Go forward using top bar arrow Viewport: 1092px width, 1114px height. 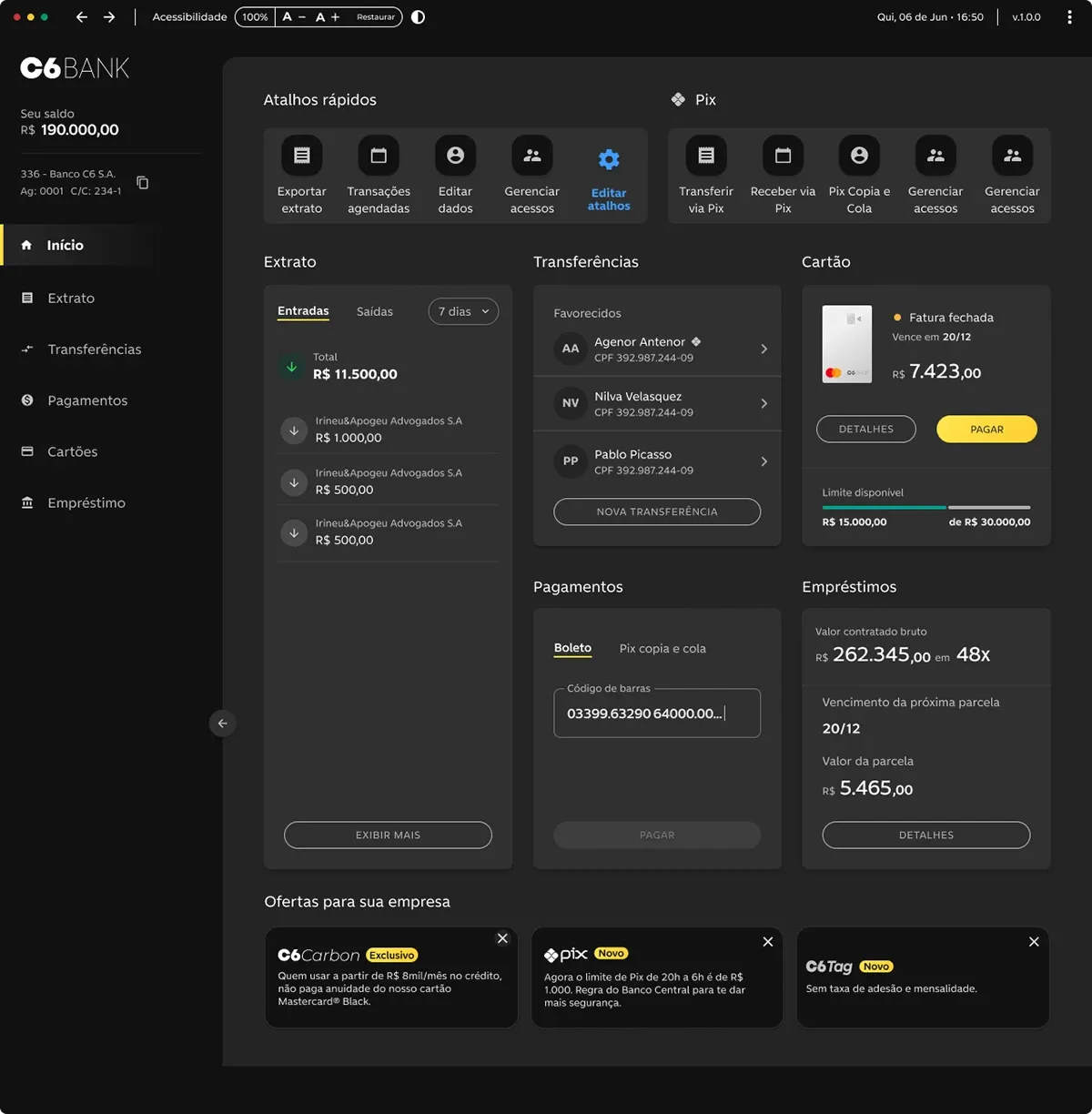[x=109, y=17]
